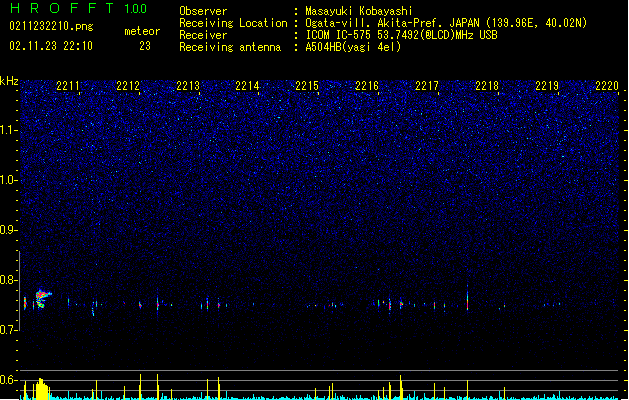Click the 2217 time marker
The width and height of the screenshot is (629, 400).
click(427, 86)
